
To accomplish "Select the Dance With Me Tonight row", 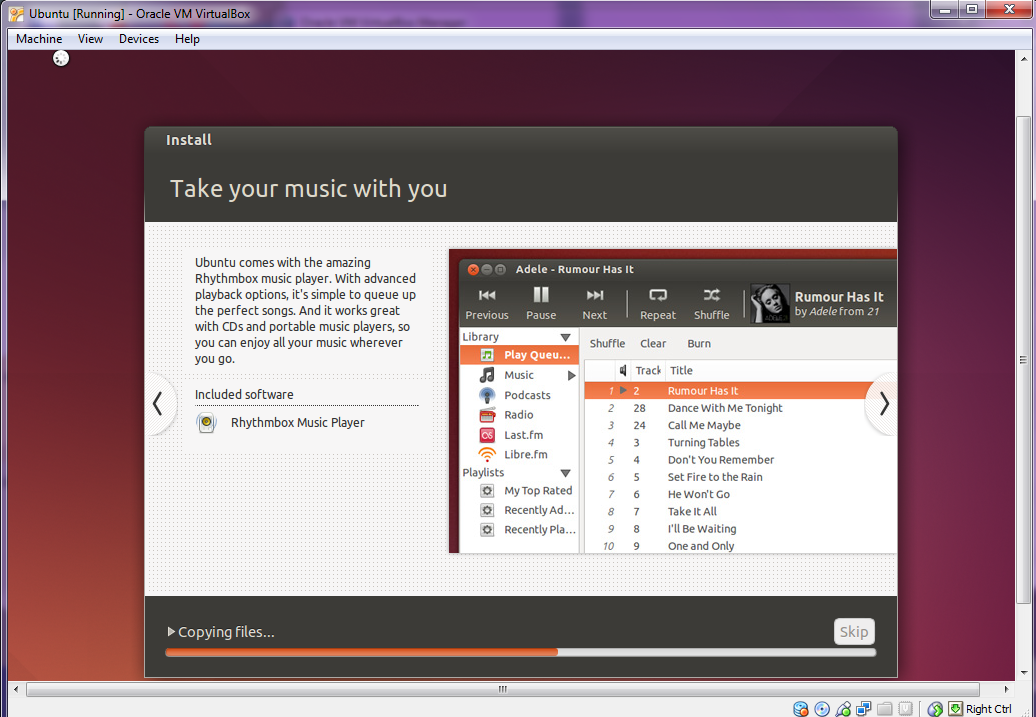I will pos(741,408).
